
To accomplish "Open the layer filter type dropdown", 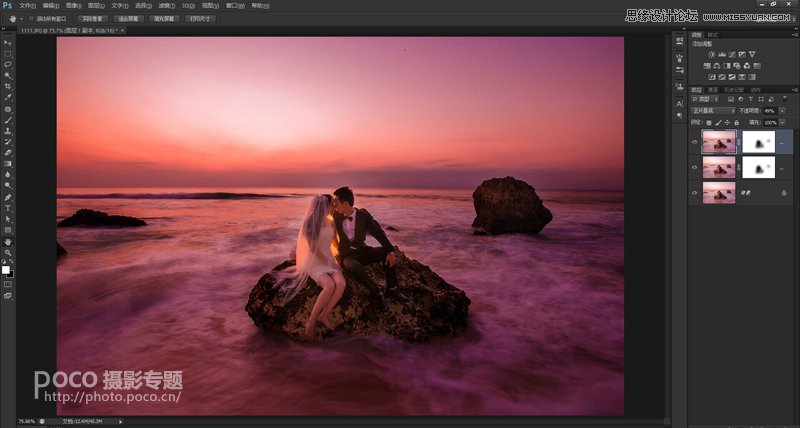I will click(705, 99).
